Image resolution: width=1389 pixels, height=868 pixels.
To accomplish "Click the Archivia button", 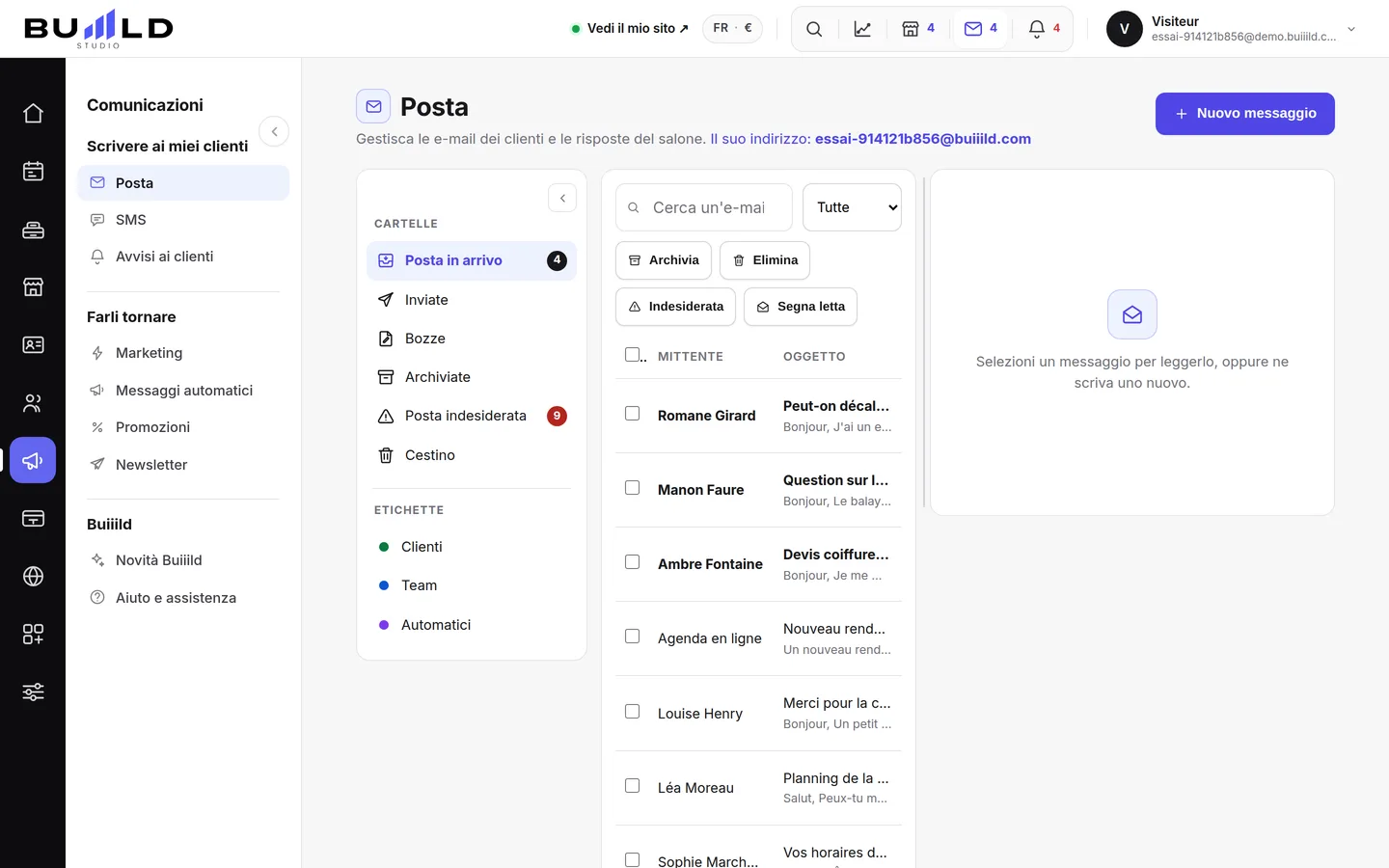I will [x=664, y=260].
